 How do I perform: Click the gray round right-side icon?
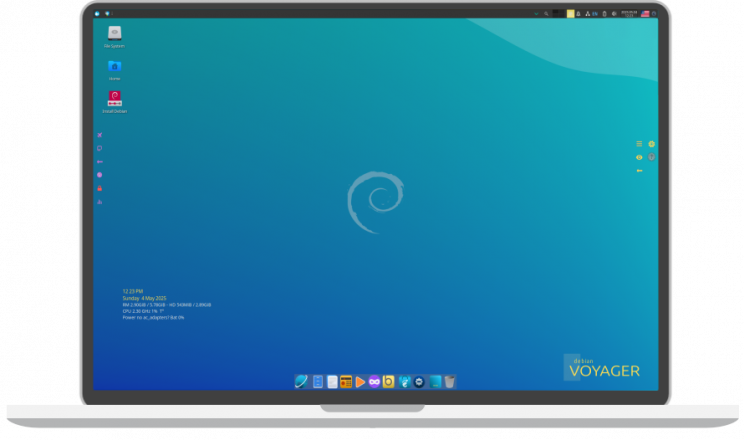651,157
